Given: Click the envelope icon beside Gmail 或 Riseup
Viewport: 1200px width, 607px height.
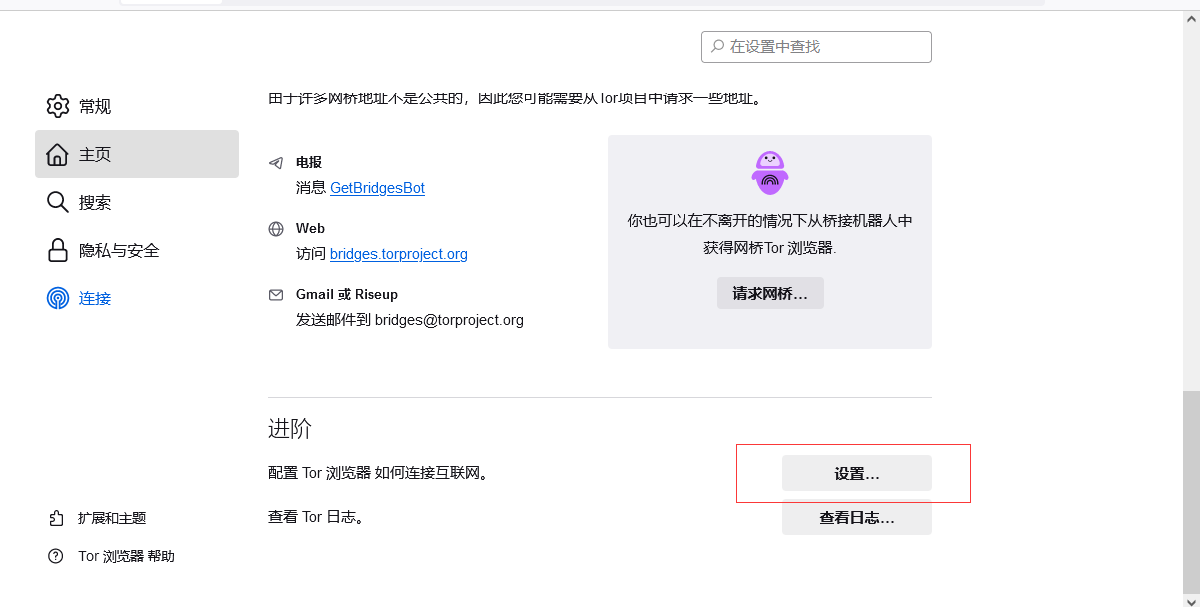Looking at the screenshot, I should pyautogui.click(x=276, y=294).
